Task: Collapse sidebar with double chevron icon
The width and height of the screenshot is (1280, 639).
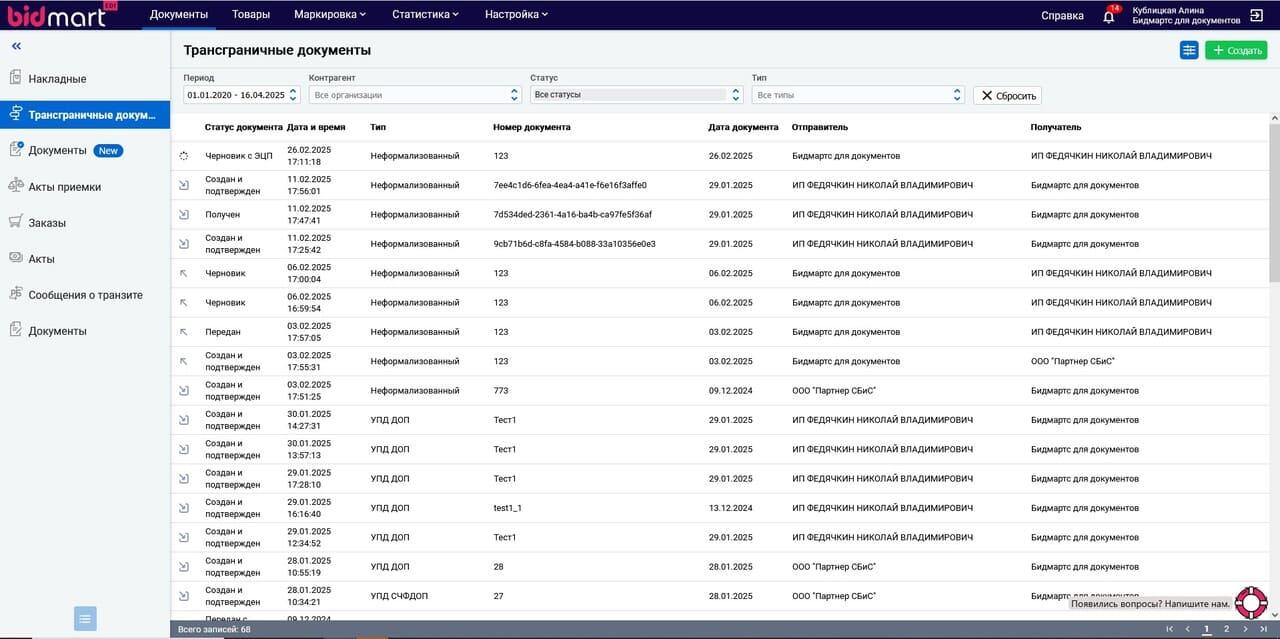Action: click(17, 46)
